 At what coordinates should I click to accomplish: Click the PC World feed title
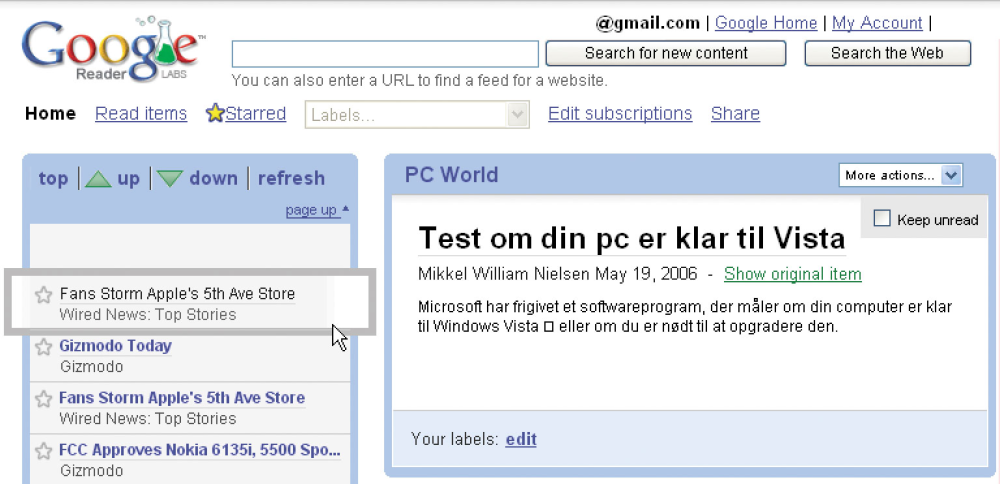452,175
